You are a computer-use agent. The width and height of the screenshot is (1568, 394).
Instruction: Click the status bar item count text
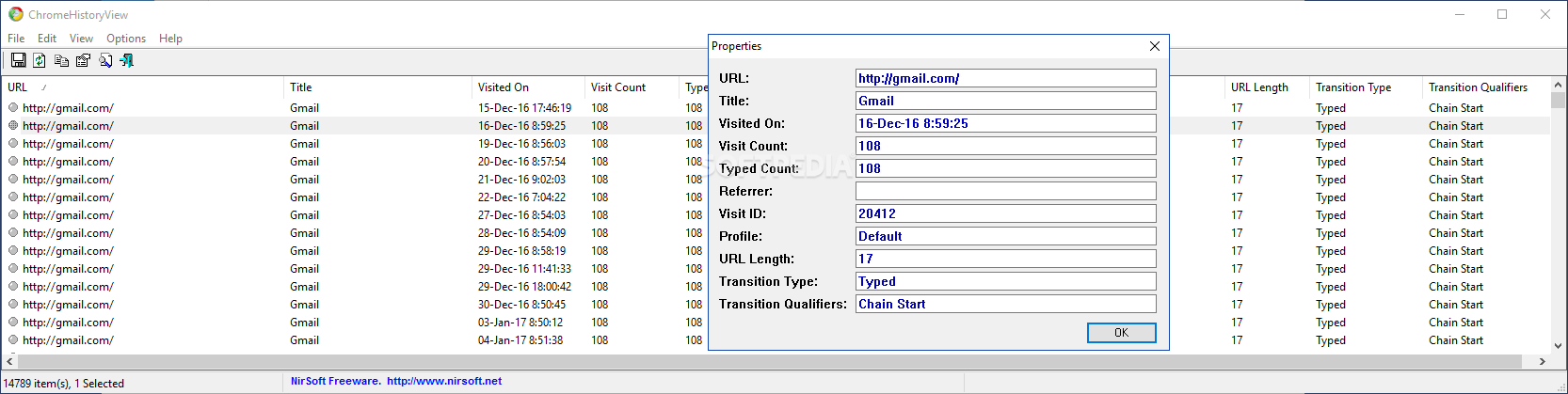tap(64, 383)
